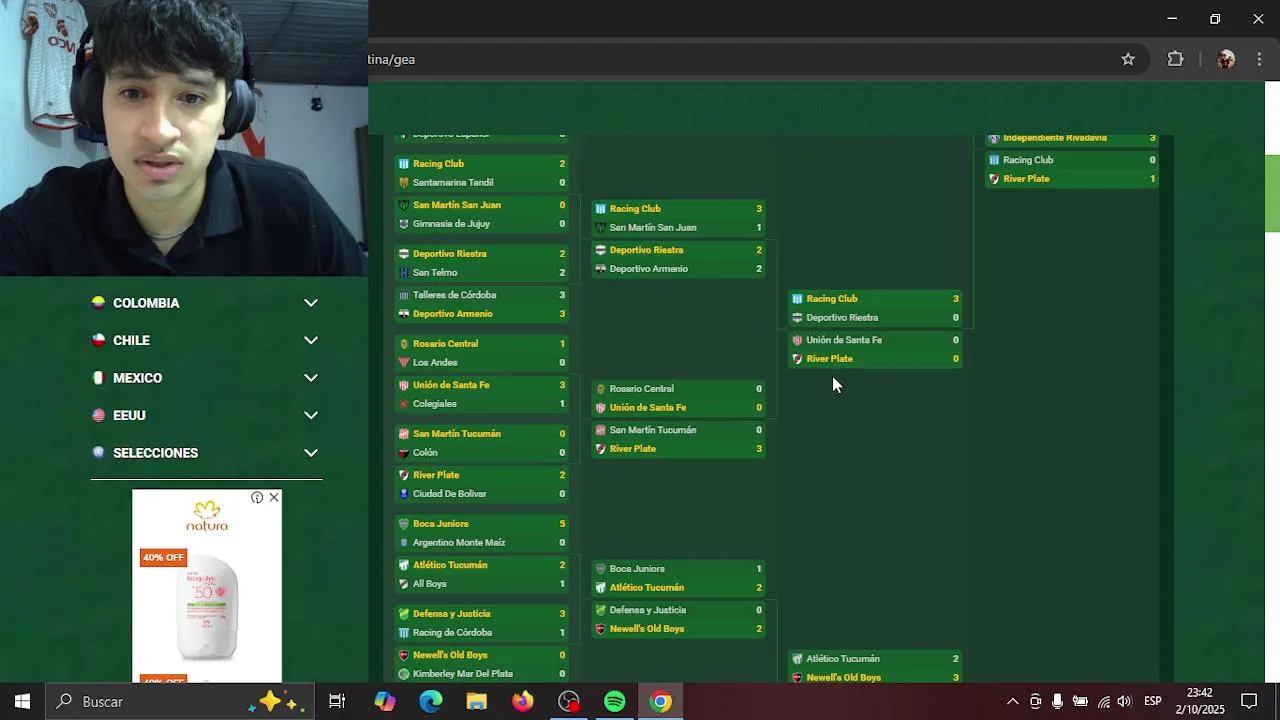Click the Kimberley Mar Del Plata crest
The image size is (1280, 720).
404,674
